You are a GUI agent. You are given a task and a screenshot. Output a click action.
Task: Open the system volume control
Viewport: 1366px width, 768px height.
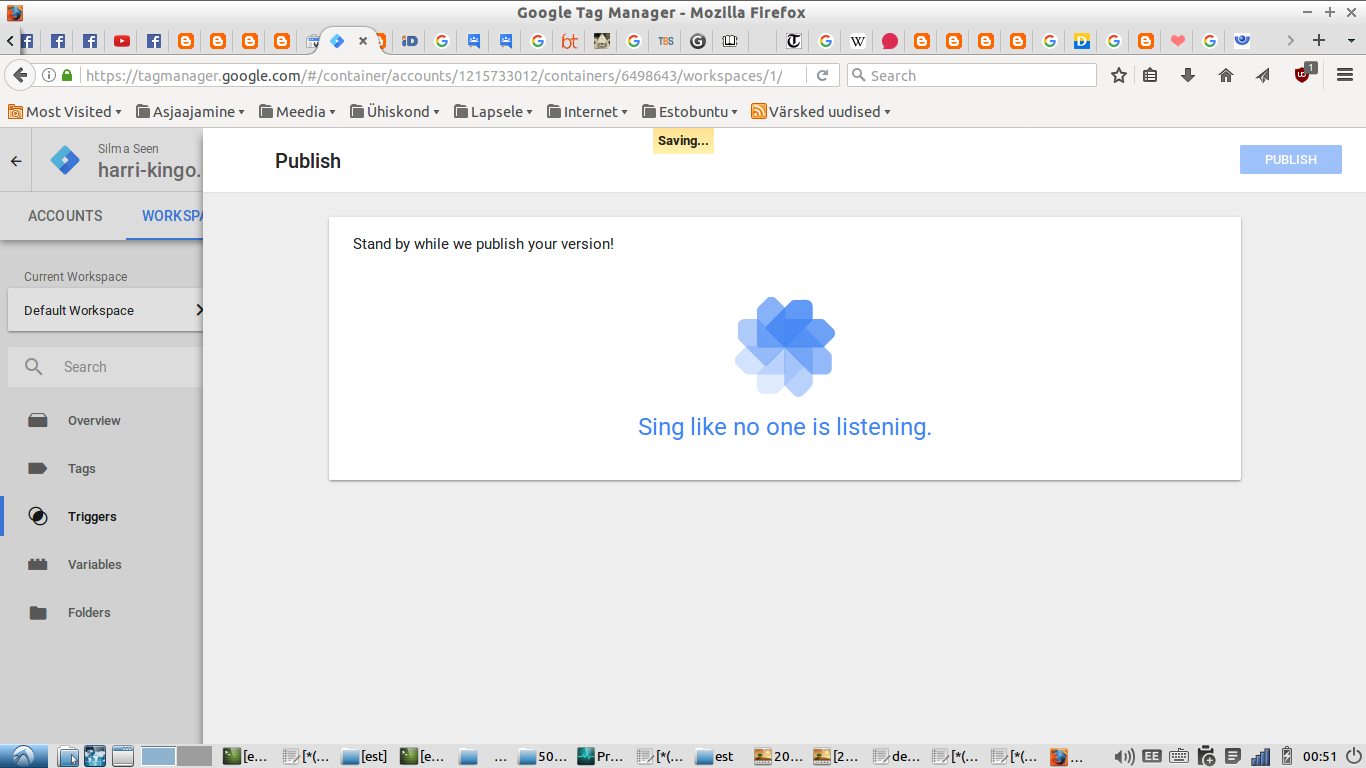[x=1124, y=756]
